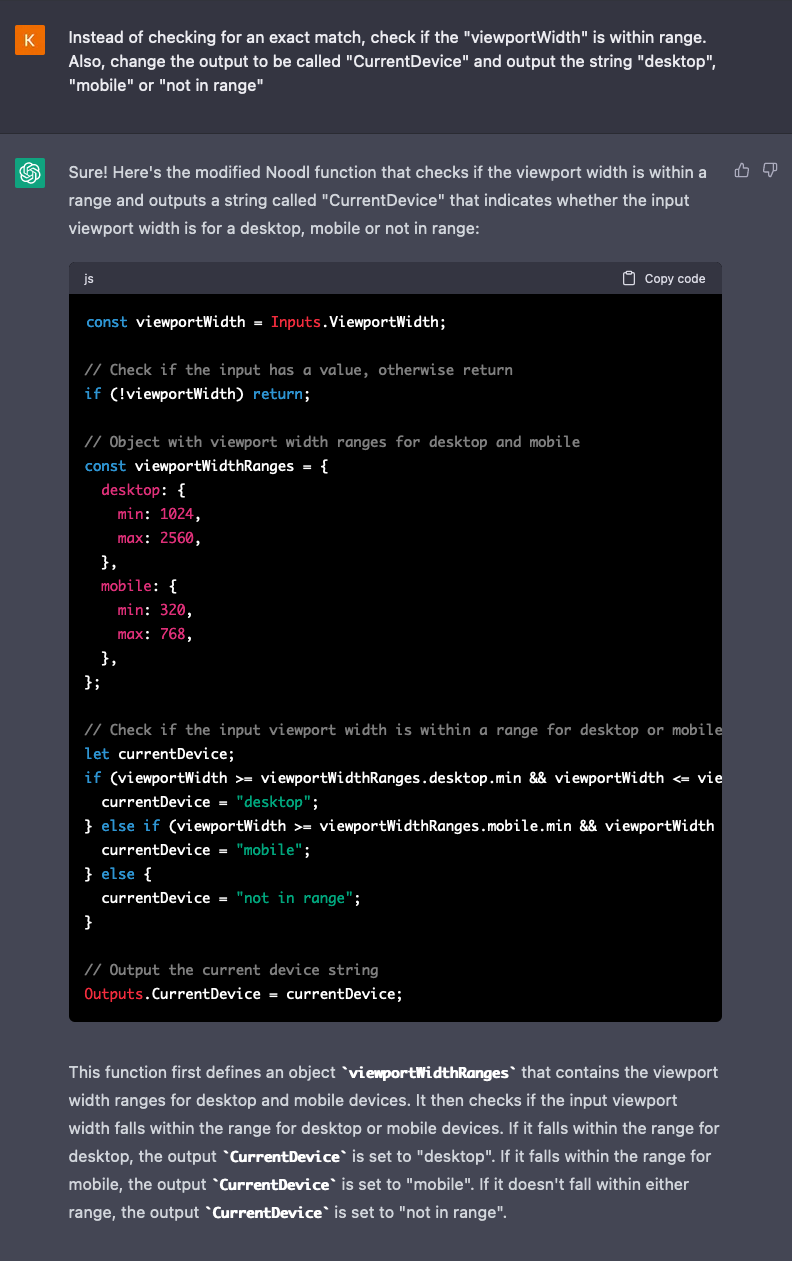
Task: Click the ChatGPT logo avatar
Action: pyautogui.click(x=30, y=174)
